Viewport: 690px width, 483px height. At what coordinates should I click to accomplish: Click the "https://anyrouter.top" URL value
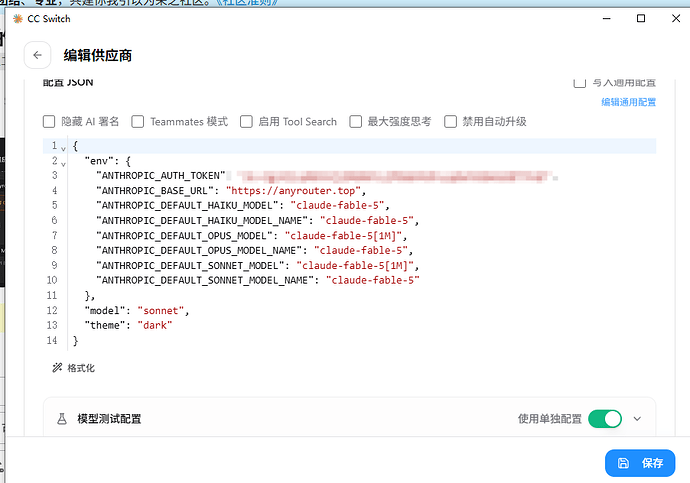[293, 191]
